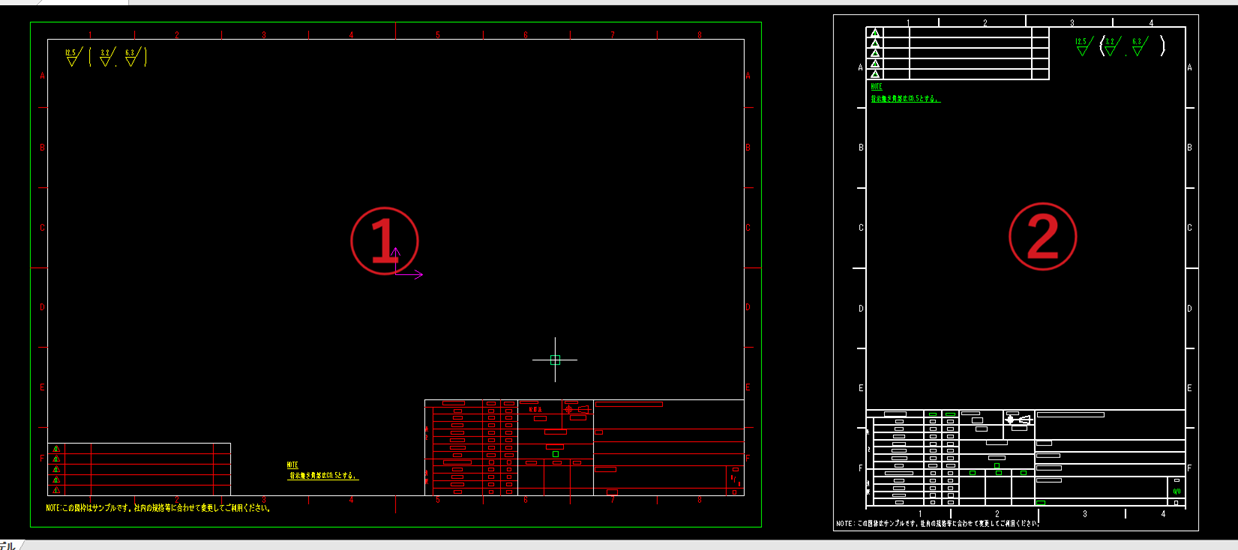The width and height of the screenshot is (1238, 550).
Task: Select top revision triangle in drawing 2 table
Action: 875,33
